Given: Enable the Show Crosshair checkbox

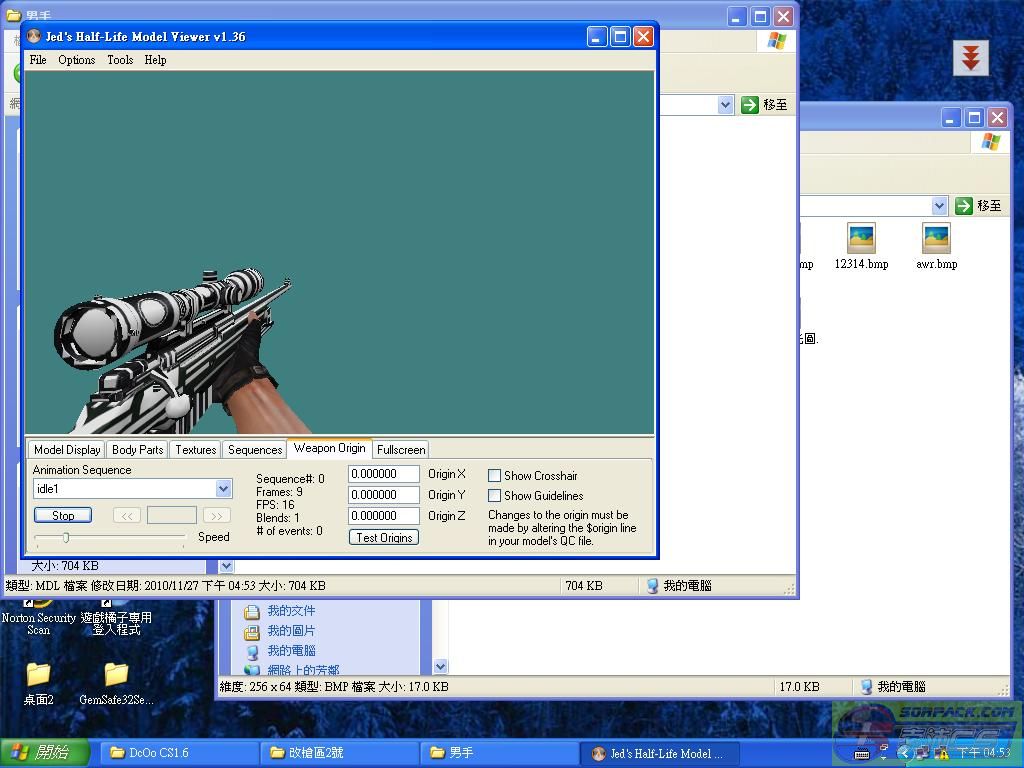Looking at the screenshot, I should [494, 476].
